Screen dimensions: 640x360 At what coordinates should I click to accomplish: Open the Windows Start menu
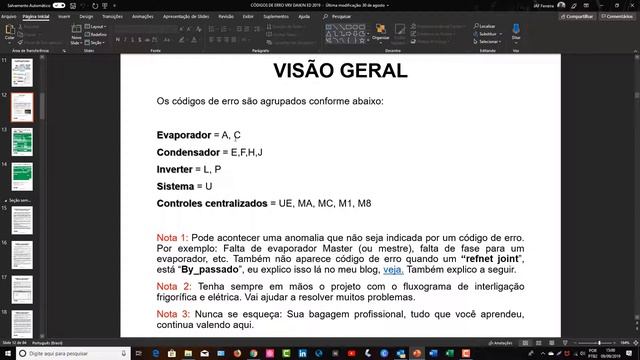[x=8, y=353]
